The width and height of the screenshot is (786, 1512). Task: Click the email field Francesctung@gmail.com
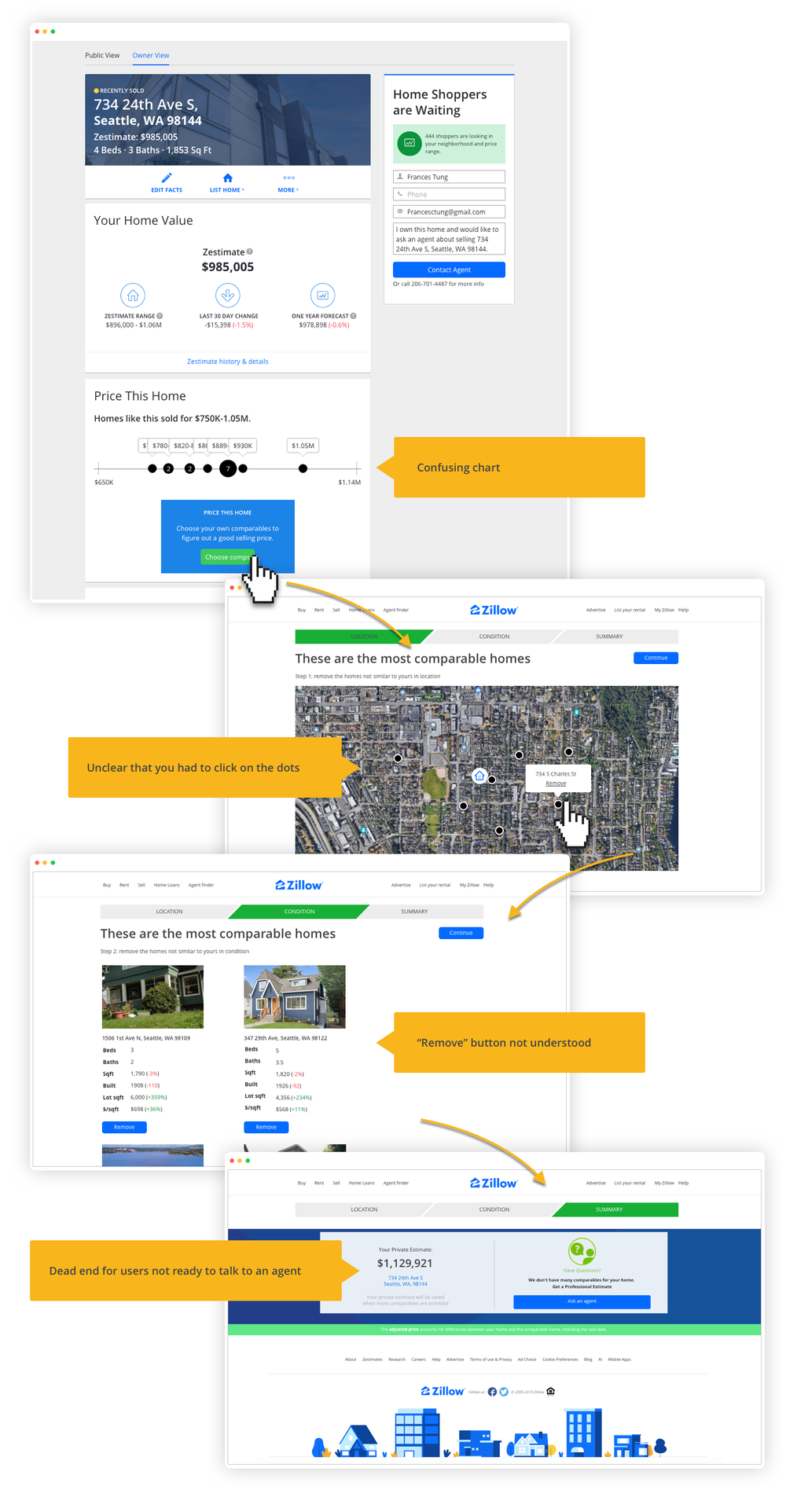pyautogui.click(x=449, y=211)
